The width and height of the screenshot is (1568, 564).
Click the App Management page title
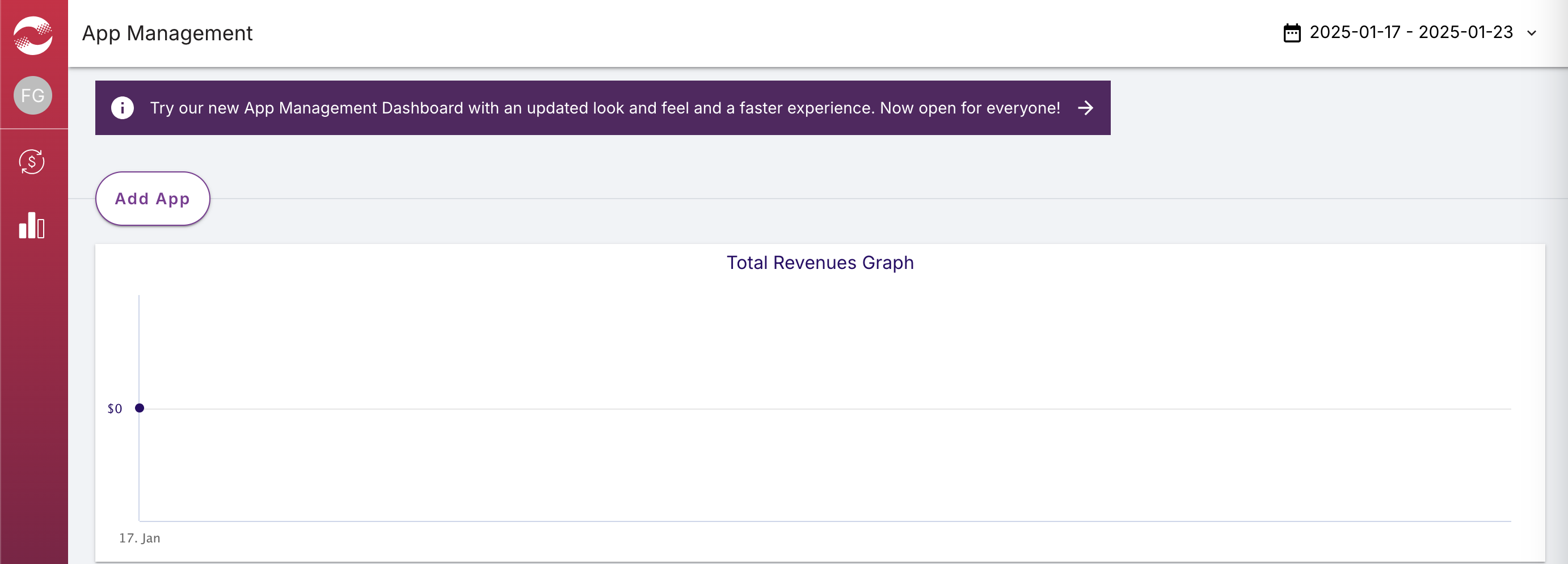click(167, 33)
